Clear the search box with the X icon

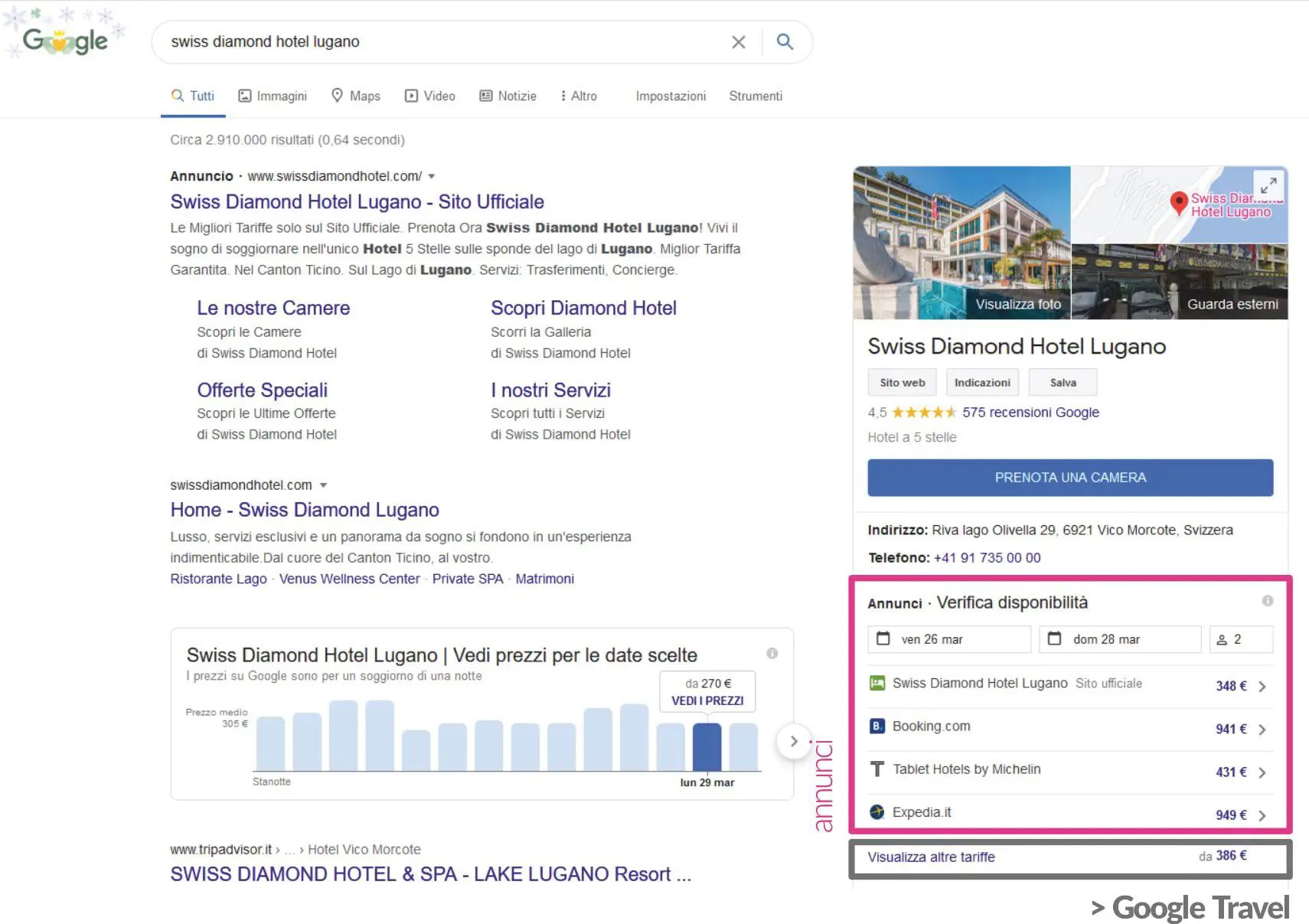tap(738, 42)
